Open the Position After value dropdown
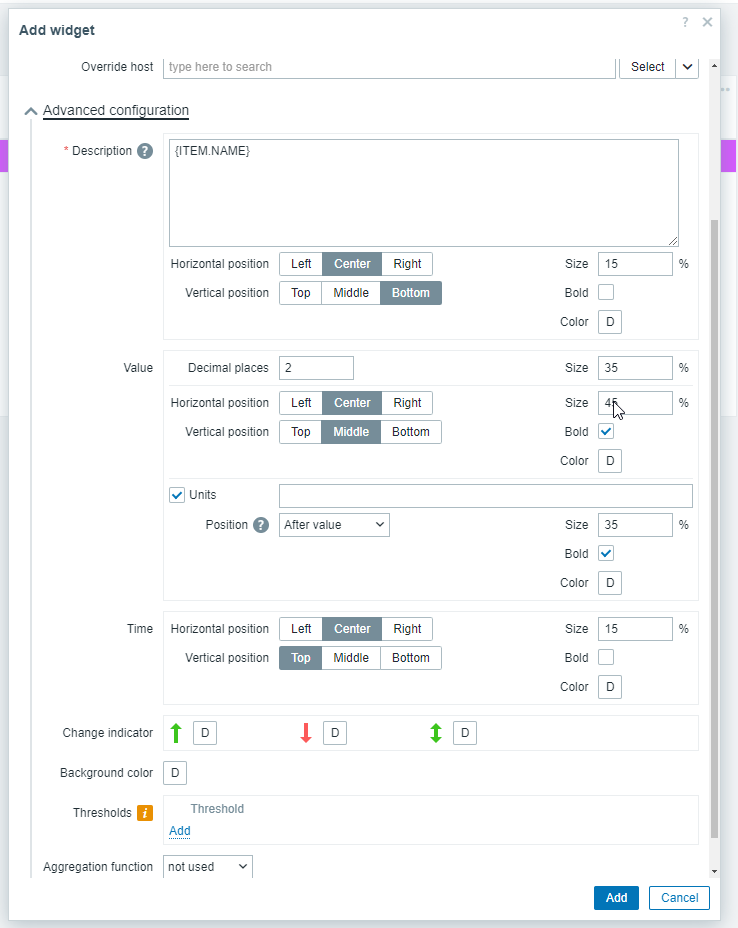Viewport: 738px width, 928px height. [334, 525]
